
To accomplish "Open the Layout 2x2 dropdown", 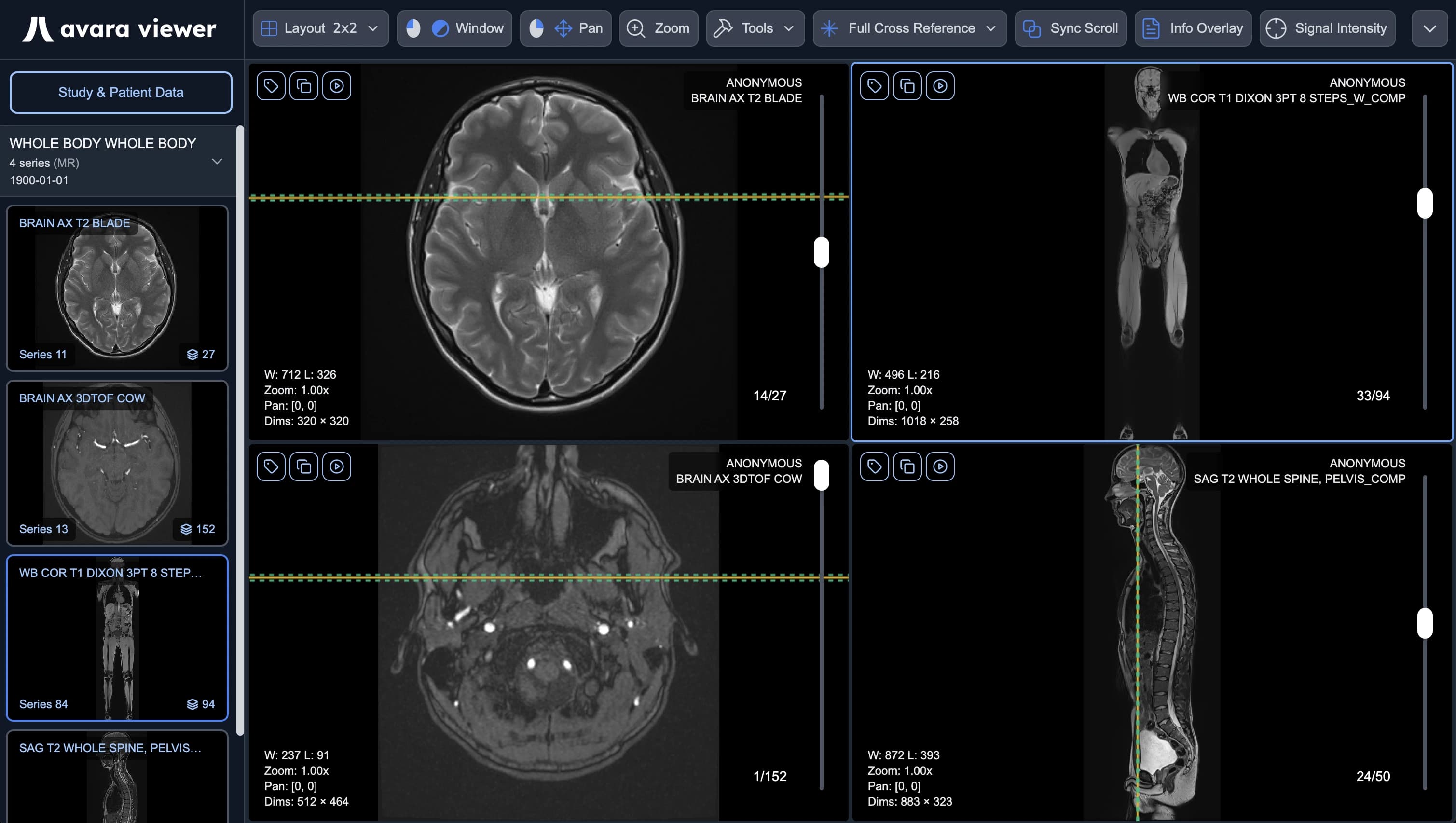I will [320, 28].
